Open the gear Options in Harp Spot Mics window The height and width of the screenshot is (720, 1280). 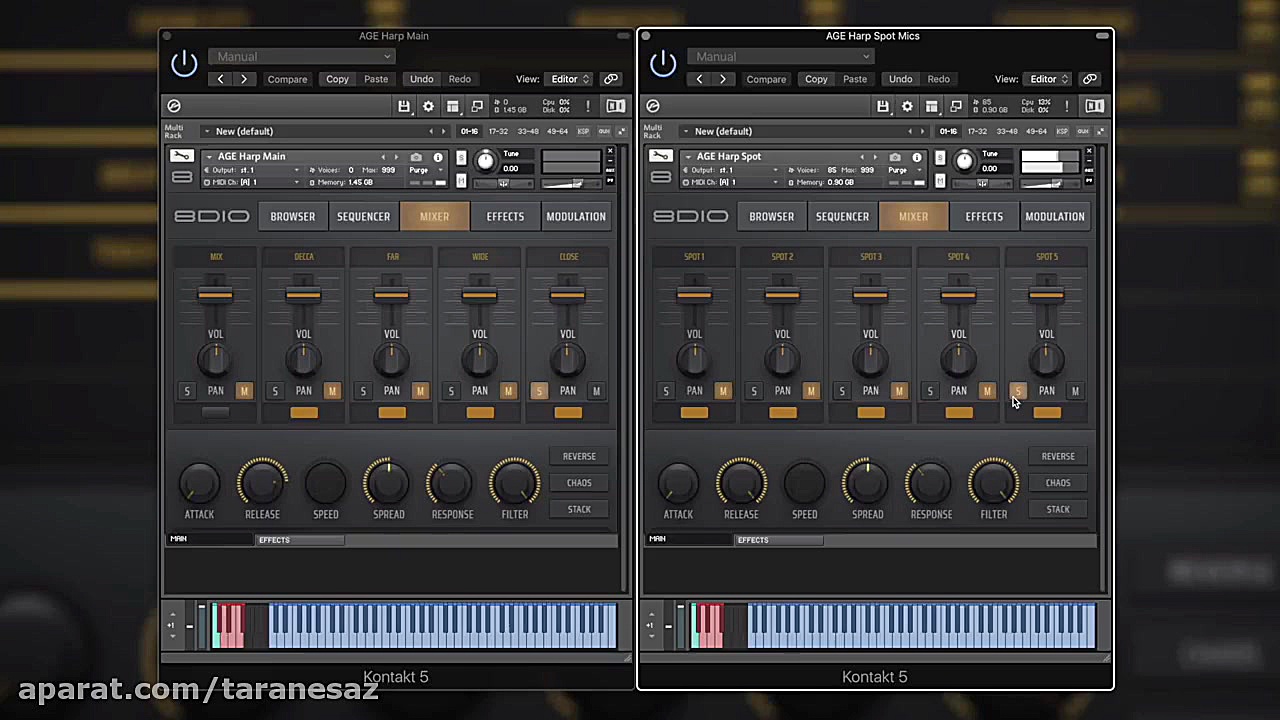[x=907, y=106]
